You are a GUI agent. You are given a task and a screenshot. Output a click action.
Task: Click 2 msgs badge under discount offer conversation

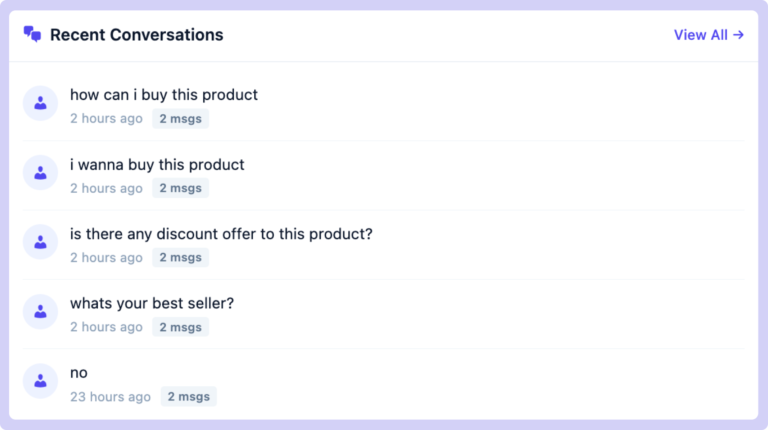pyautogui.click(x=180, y=258)
